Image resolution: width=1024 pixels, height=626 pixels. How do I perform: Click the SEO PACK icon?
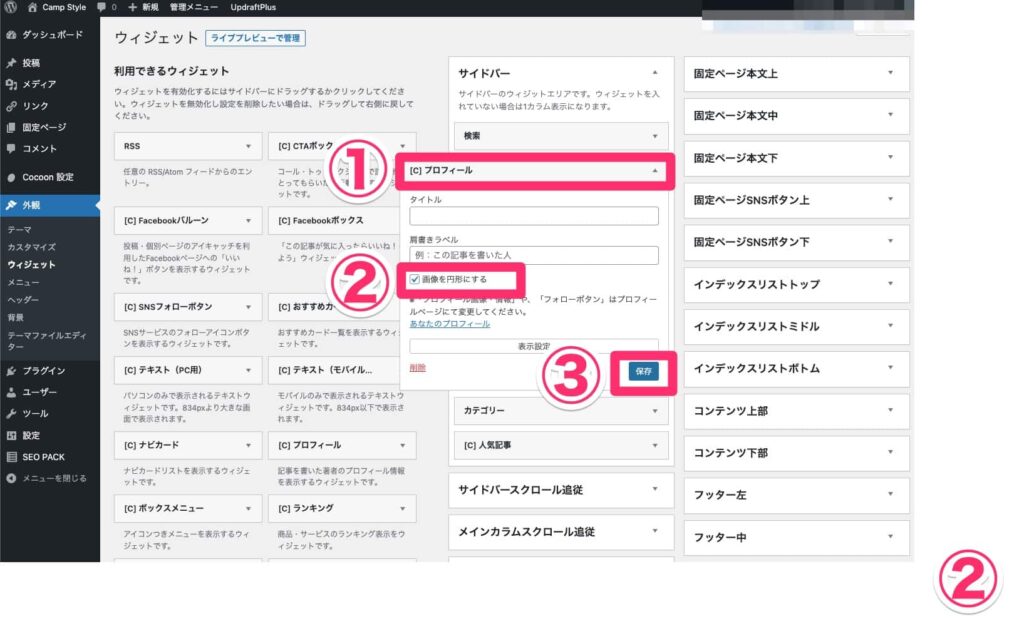tap(11, 457)
